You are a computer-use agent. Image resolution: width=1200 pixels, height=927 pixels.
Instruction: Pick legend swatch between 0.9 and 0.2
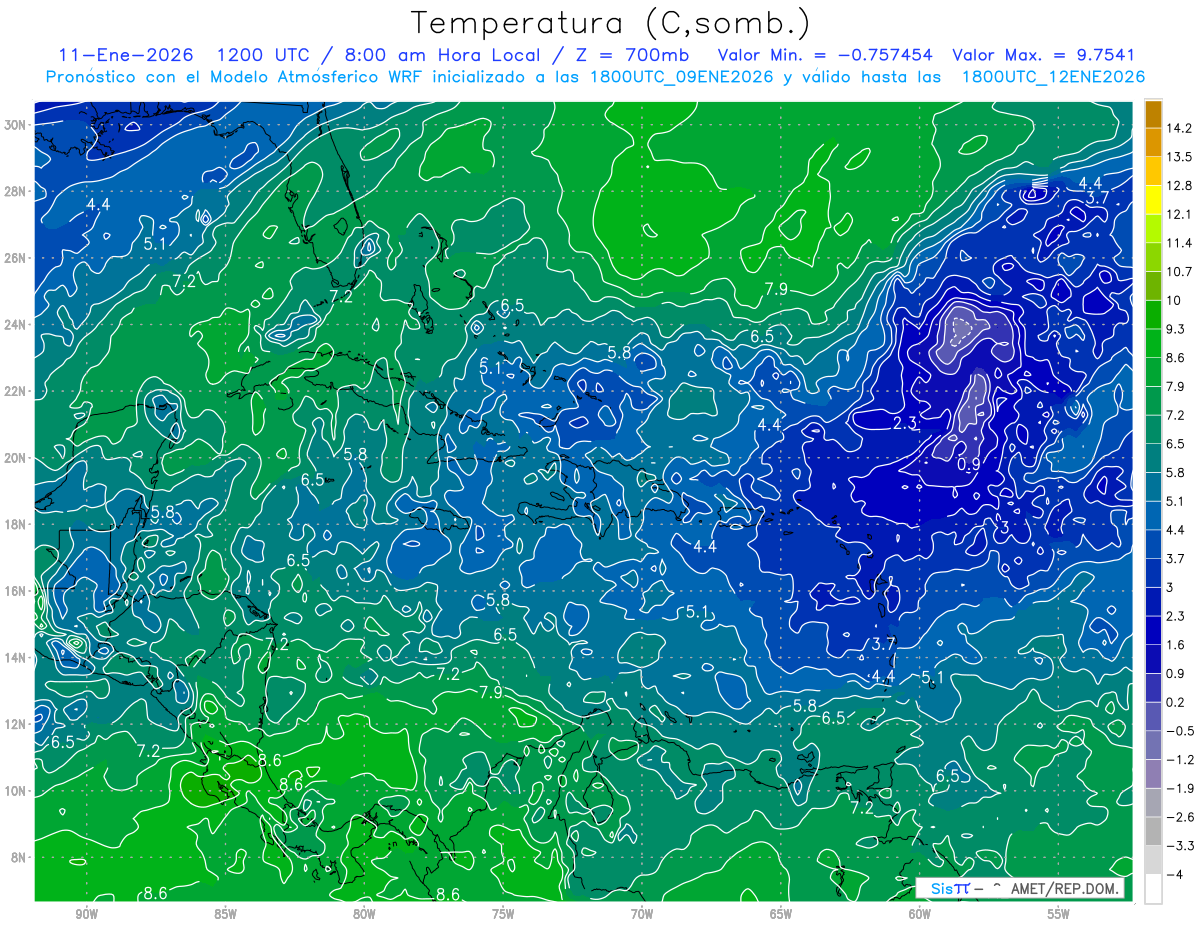(x=1154, y=688)
